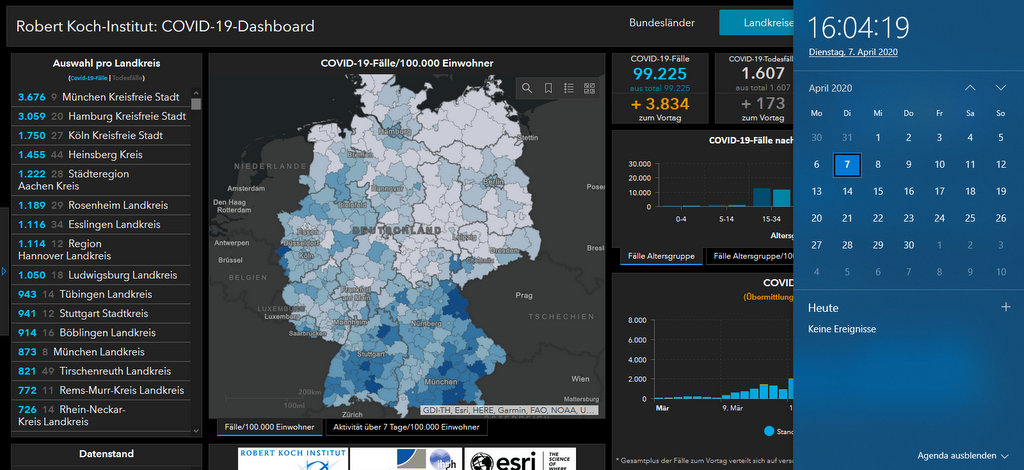The height and width of the screenshot is (470, 1024).
Task: Open the map search tool
Action: (x=527, y=88)
